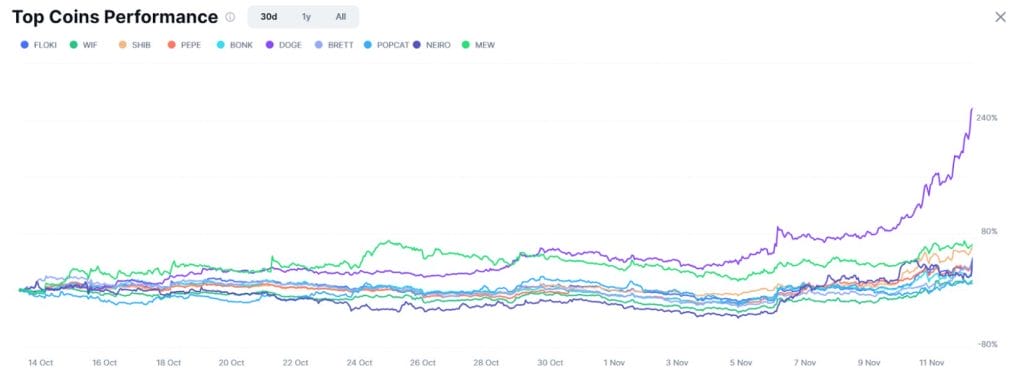Viewport: 1024px width, 387px height.
Task: Toggle the BRETT series in legend
Action: coord(334,45)
